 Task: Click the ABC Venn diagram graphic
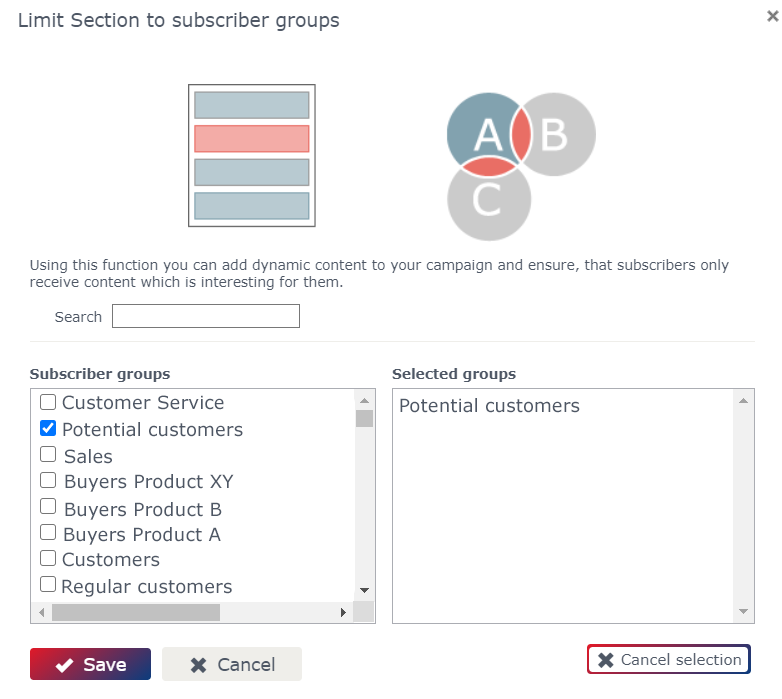[521, 167]
